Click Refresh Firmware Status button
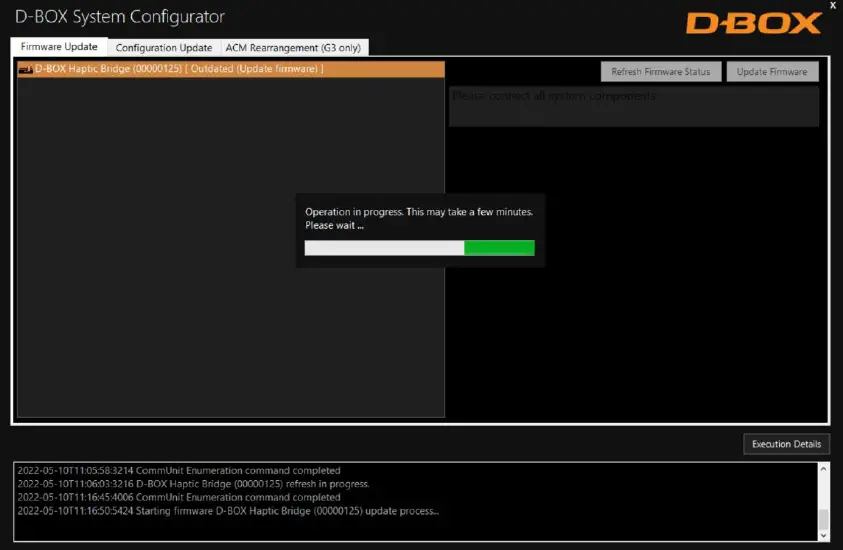Viewport: 843px width, 550px height. tap(661, 72)
